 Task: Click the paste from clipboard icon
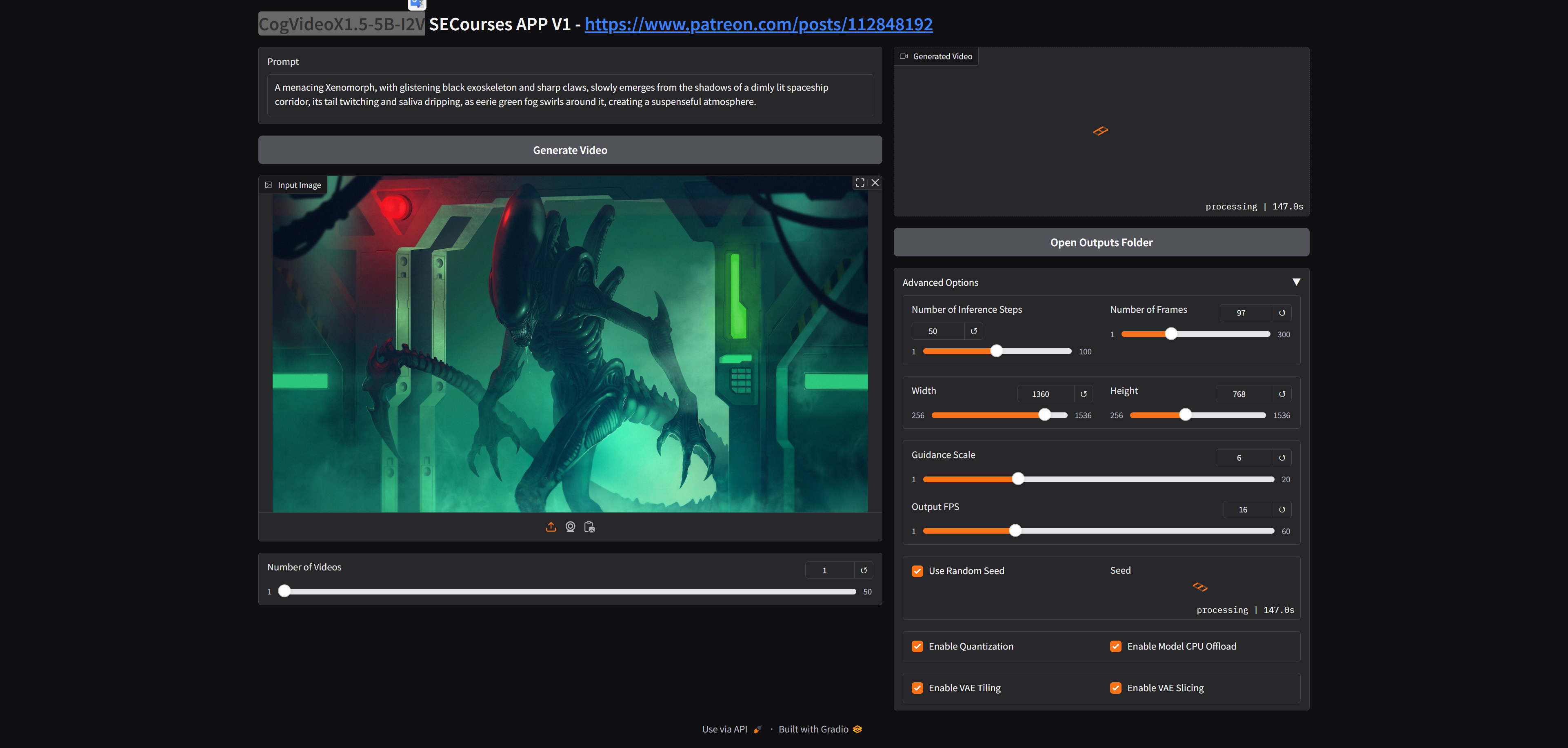pyautogui.click(x=589, y=527)
